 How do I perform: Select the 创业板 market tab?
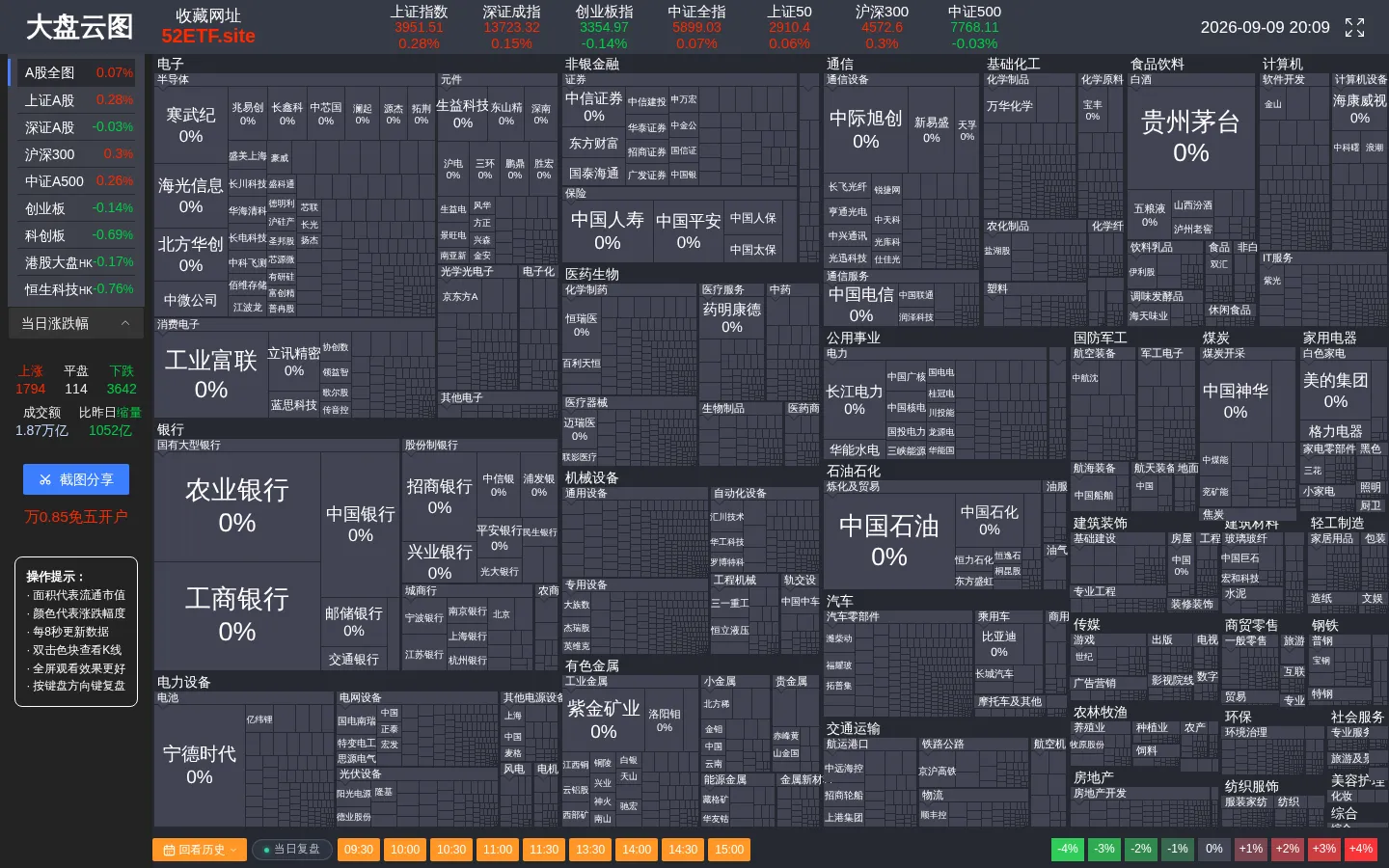coord(76,207)
